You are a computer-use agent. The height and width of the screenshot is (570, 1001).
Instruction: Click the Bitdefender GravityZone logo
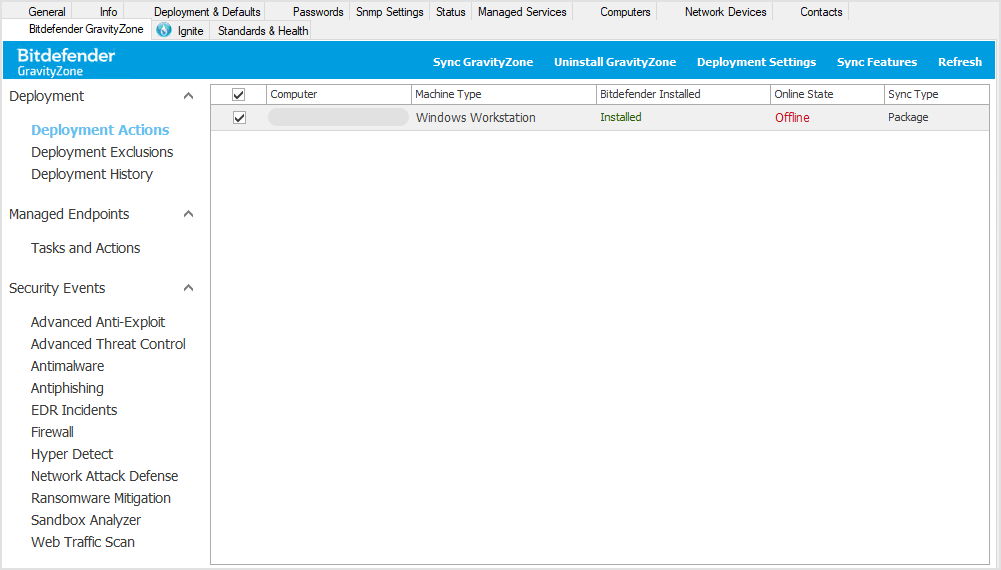click(x=66, y=62)
